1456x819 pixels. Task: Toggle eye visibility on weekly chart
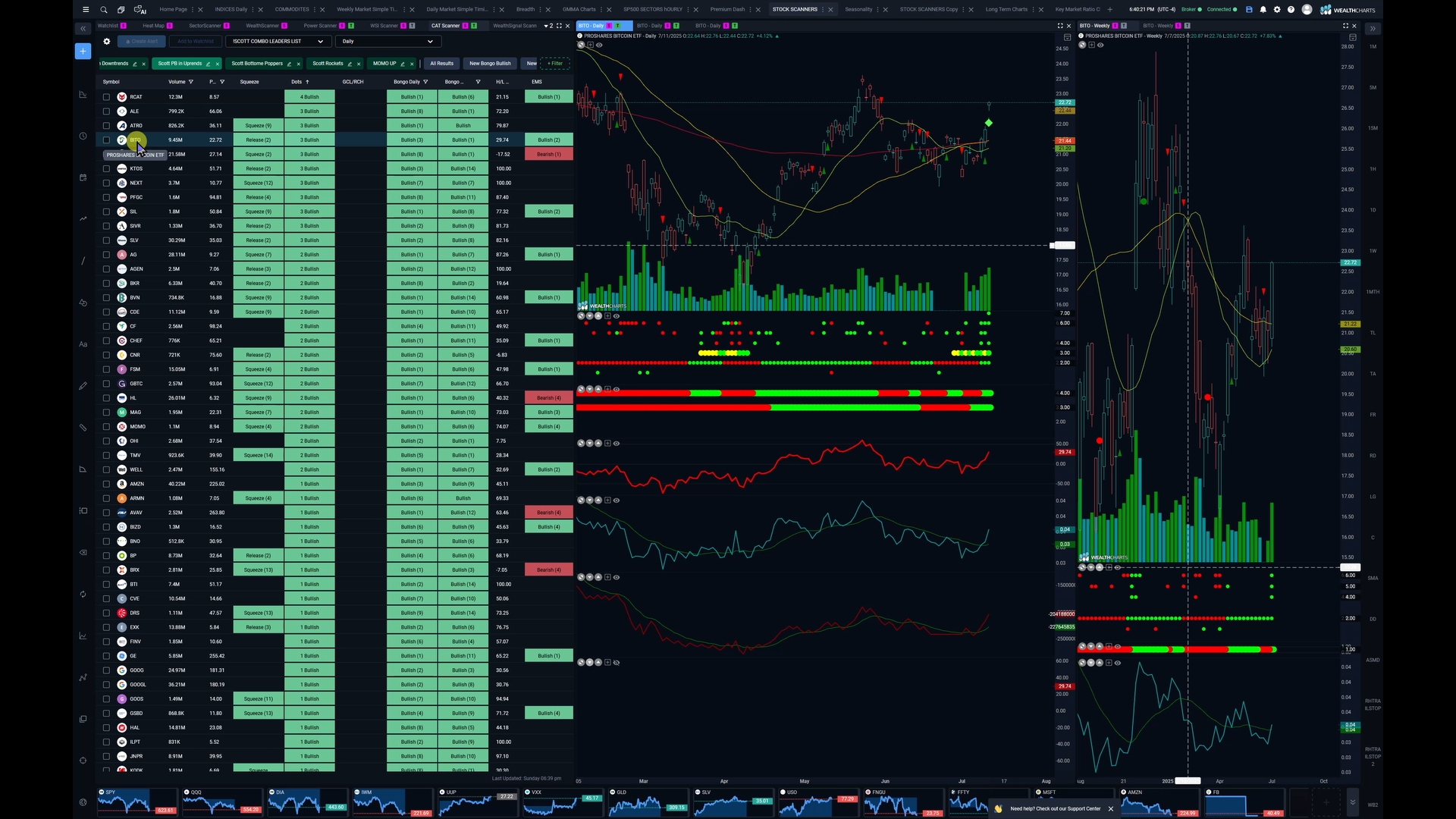1100,45
